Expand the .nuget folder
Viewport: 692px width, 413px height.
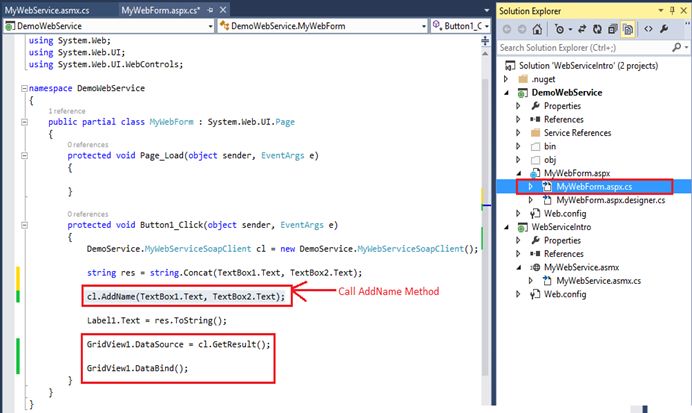point(506,79)
